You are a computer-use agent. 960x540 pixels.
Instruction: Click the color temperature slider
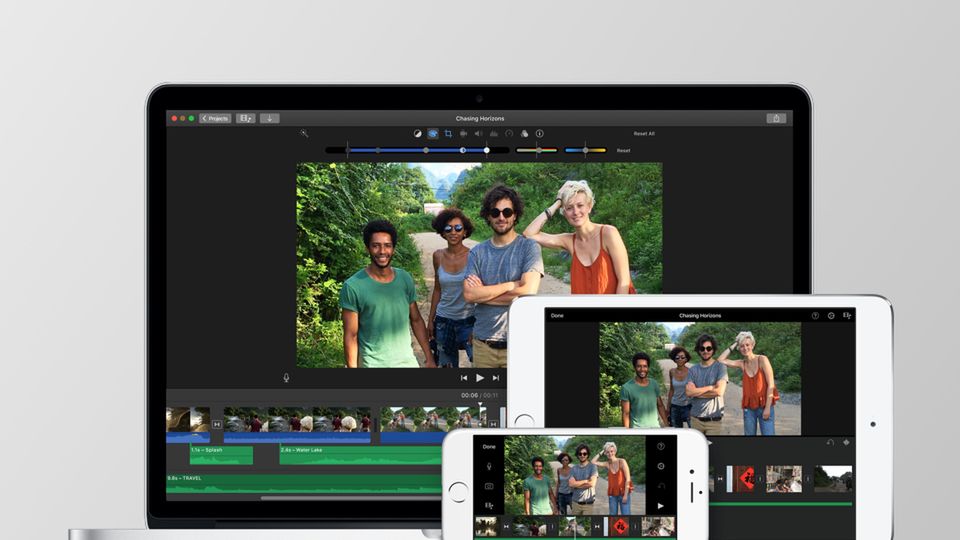coord(585,150)
